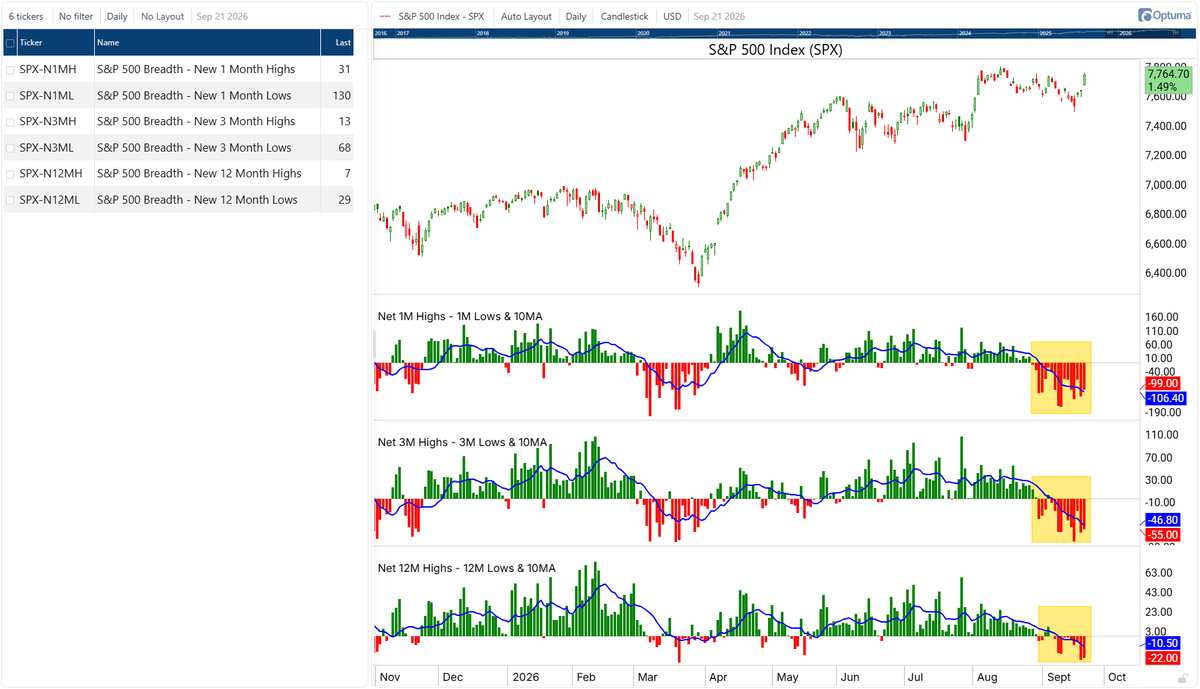Click the 'Oct' label on the date axis

(x=1117, y=677)
